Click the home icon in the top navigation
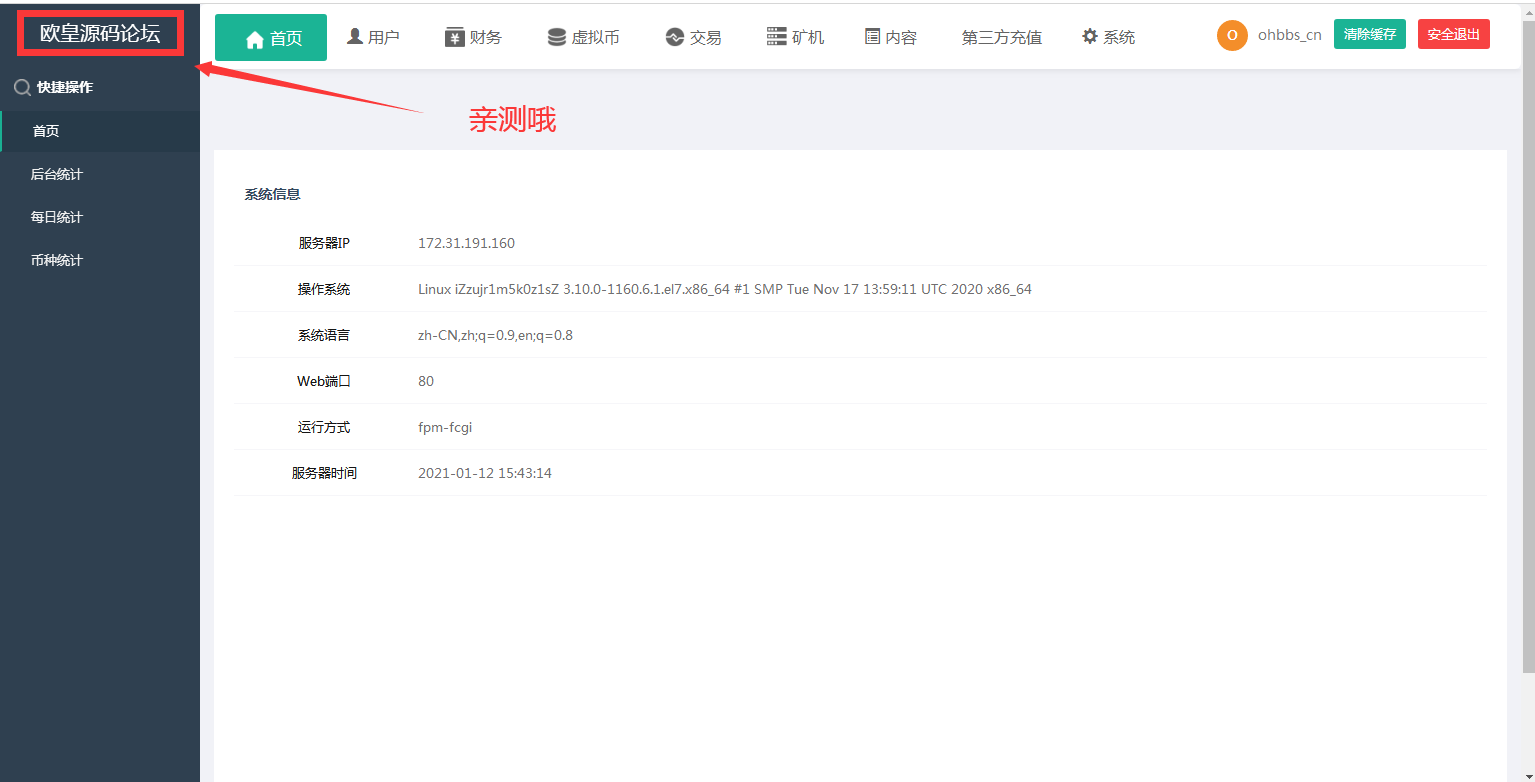The width and height of the screenshot is (1535, 782). [255, 39]
